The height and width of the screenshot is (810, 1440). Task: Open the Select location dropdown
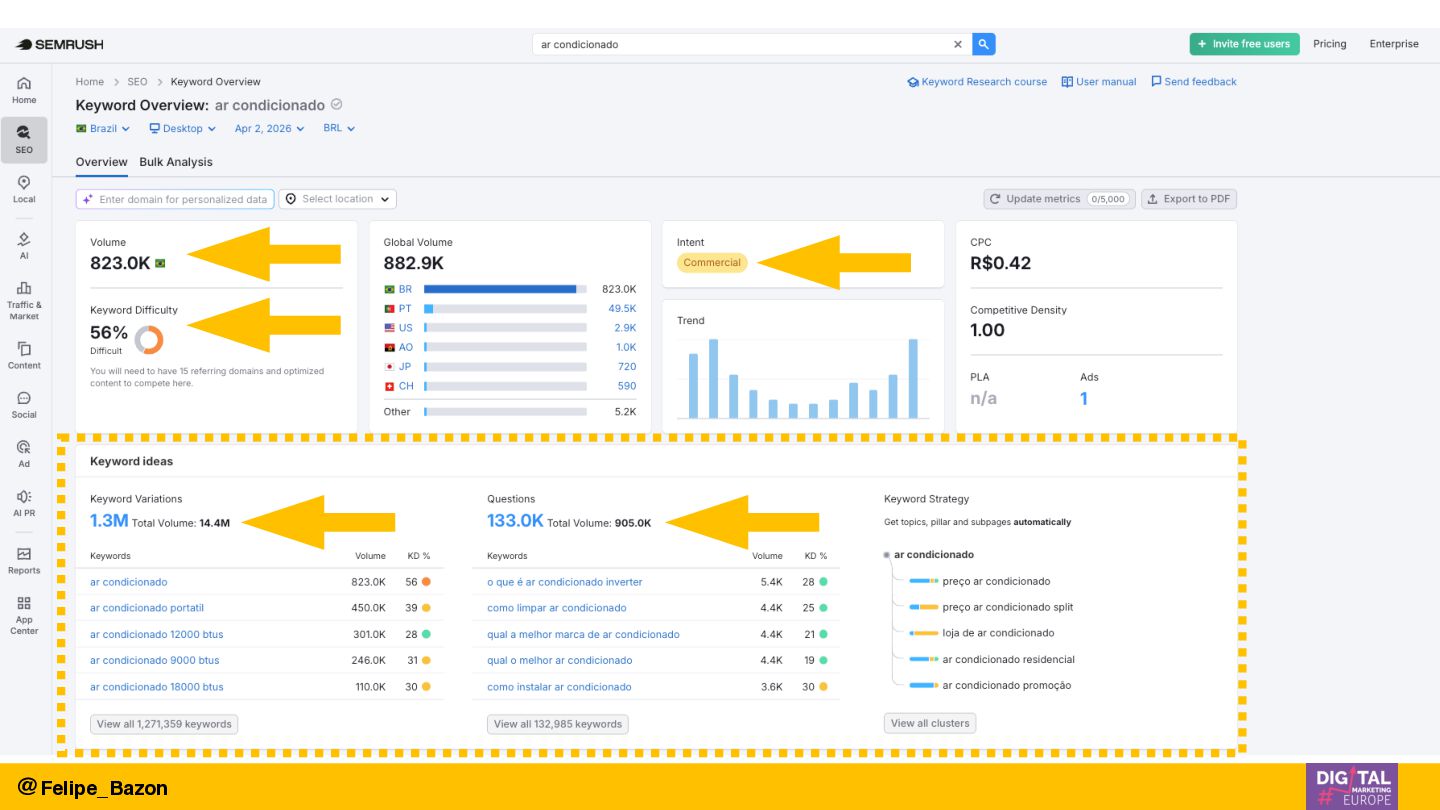coord(338,199)
